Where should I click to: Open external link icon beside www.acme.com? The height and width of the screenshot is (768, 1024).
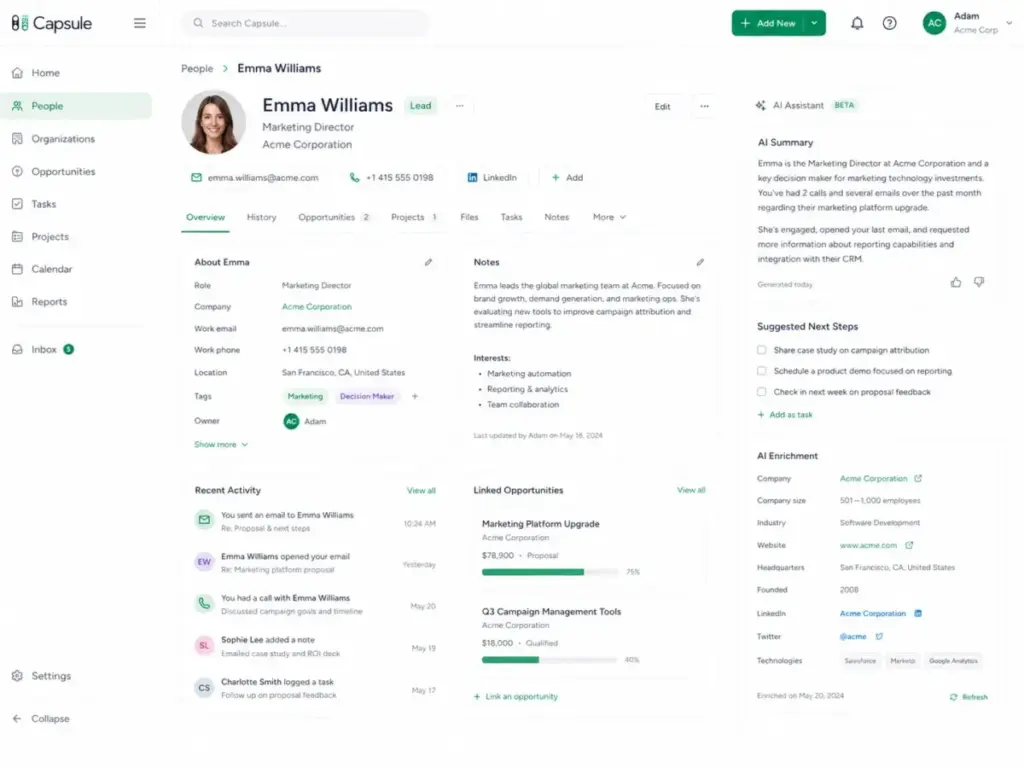[x=909, y=545]
